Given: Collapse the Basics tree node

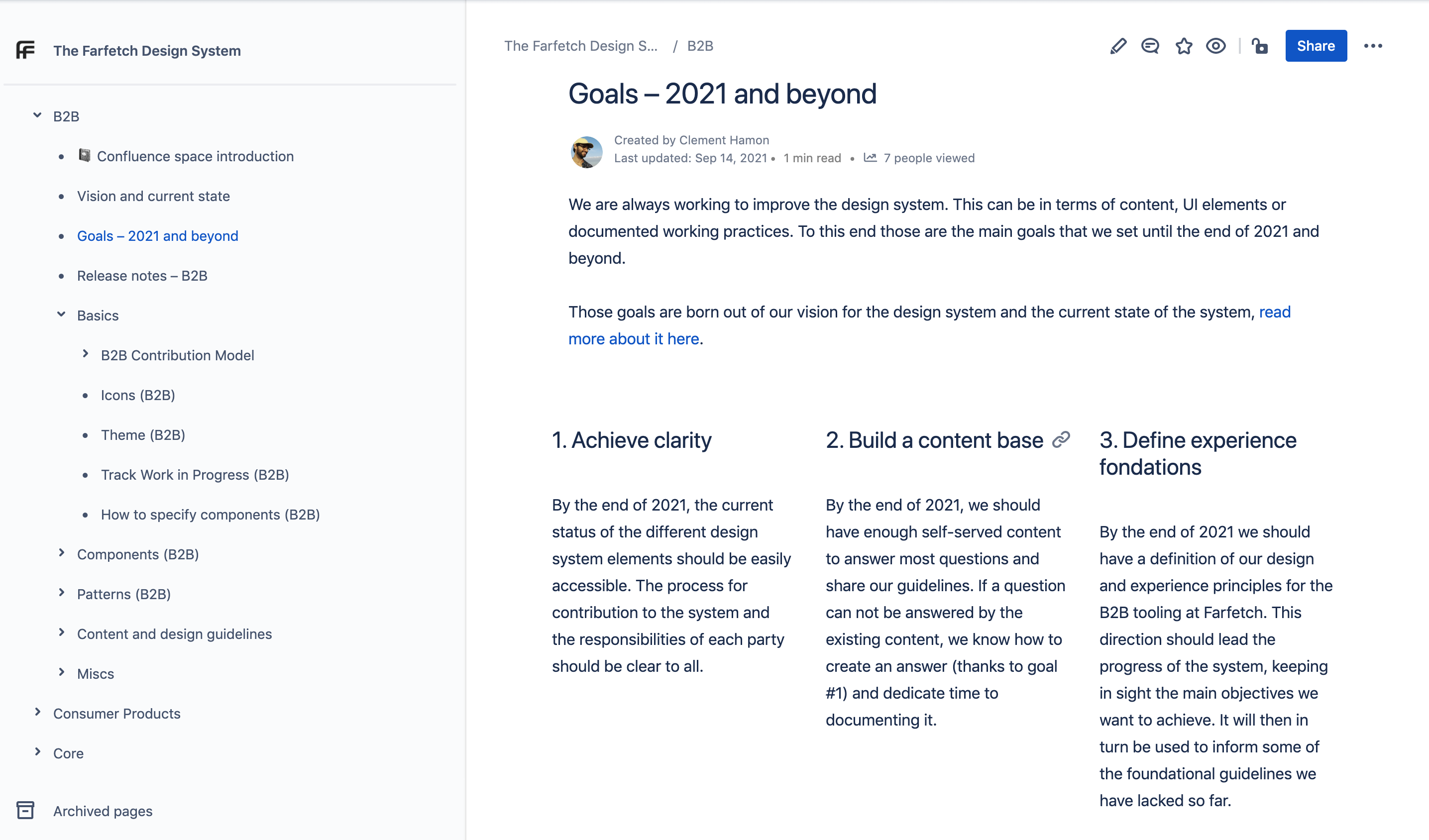Looking at the screenshot, I should (61, 314).
